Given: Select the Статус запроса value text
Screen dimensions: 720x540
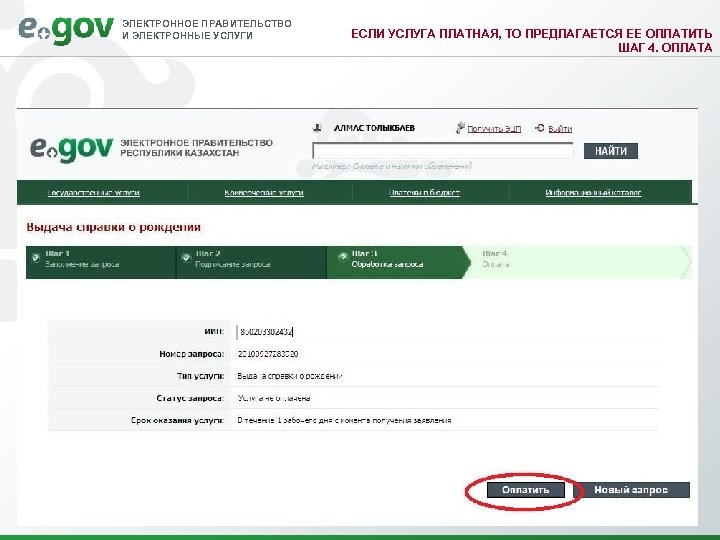Looking at the screenshot, I should pyautogui.click(x=274, y=398).
